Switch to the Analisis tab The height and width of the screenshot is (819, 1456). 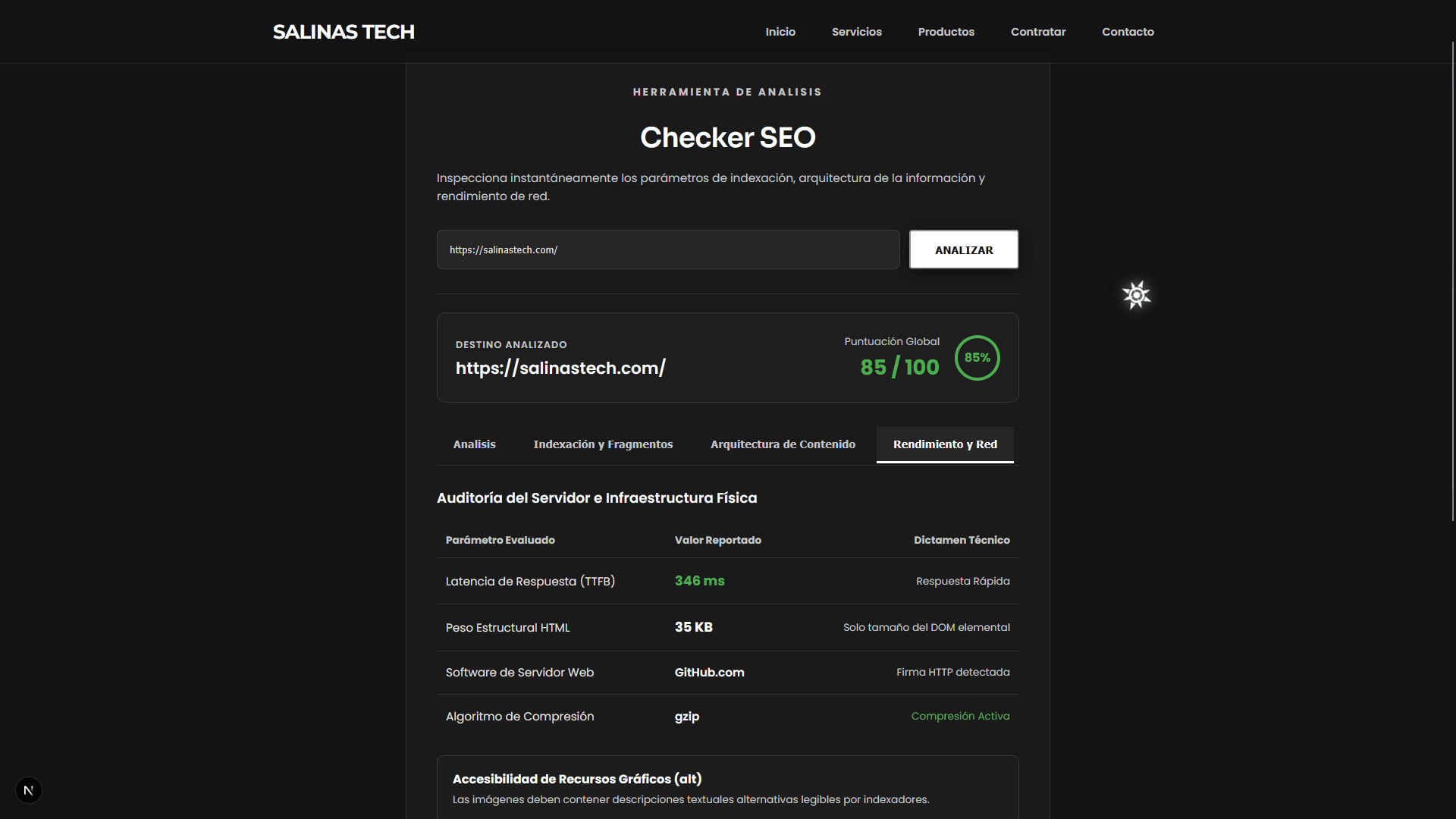tap(475, 444)
